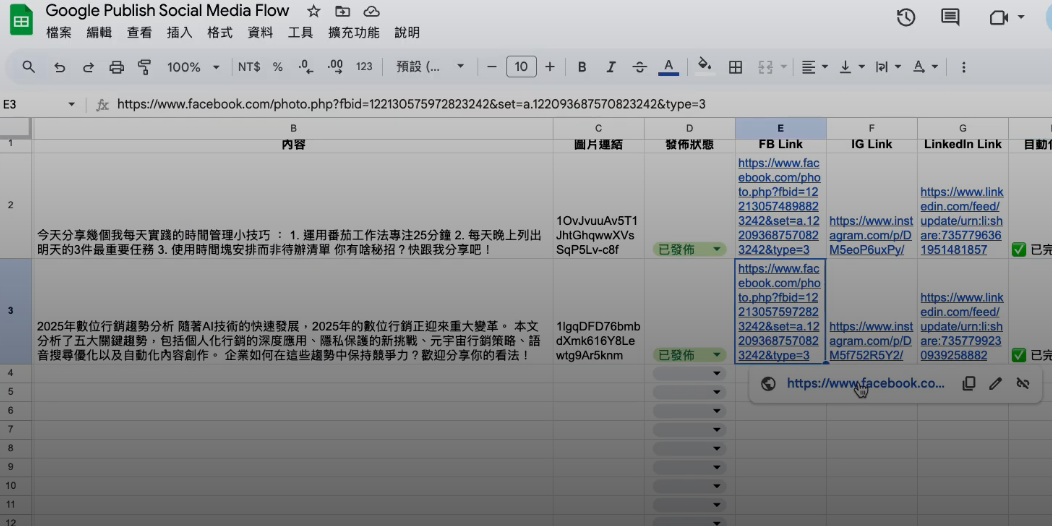Click the formula bar URL text
Screen dimensions: 1052x526
point(411,105)
